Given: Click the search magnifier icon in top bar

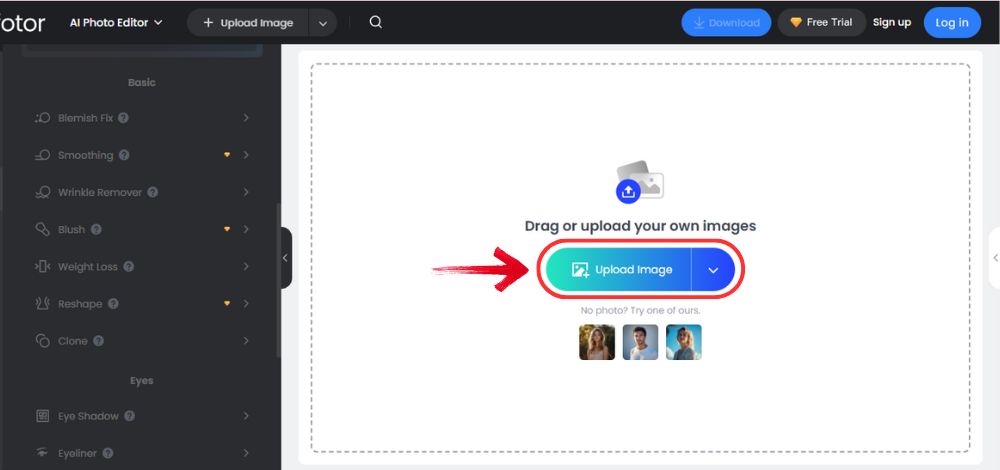Looking at the screenshot, I should click(375, 22).
